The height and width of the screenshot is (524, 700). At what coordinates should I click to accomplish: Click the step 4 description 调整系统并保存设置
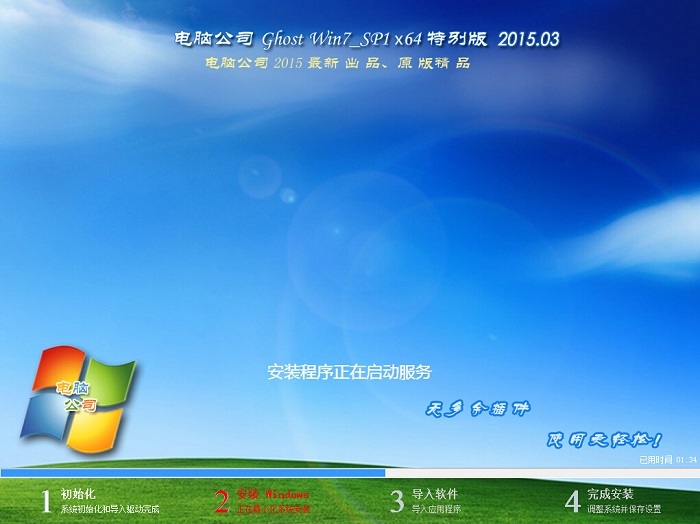pos(624,509)
